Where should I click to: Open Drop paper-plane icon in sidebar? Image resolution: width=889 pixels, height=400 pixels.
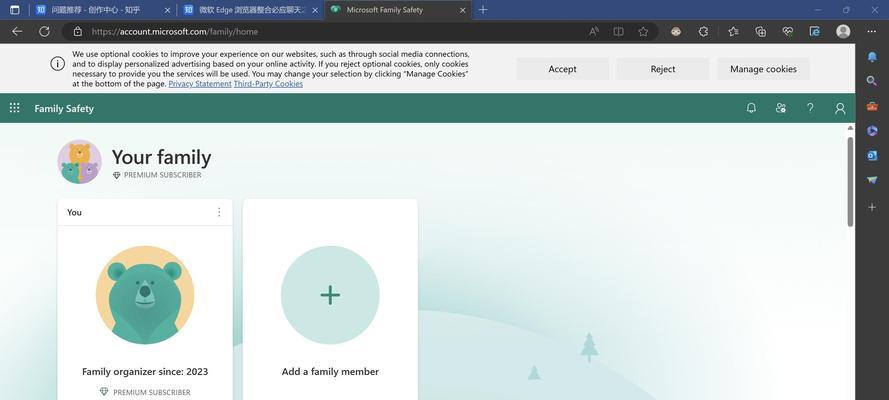pyautogui.click(x=872, y=180)
